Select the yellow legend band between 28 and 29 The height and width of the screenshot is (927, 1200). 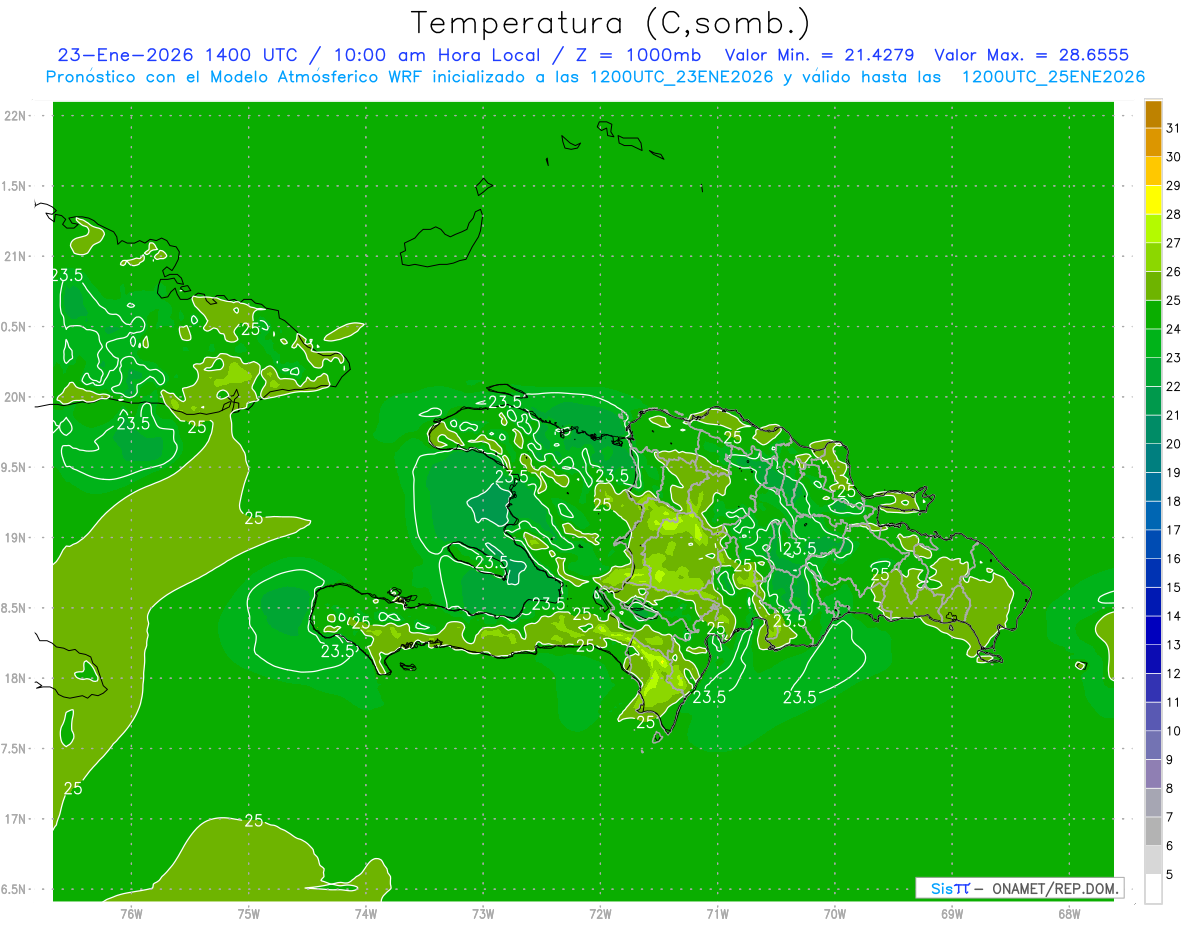coord(1153,200)
